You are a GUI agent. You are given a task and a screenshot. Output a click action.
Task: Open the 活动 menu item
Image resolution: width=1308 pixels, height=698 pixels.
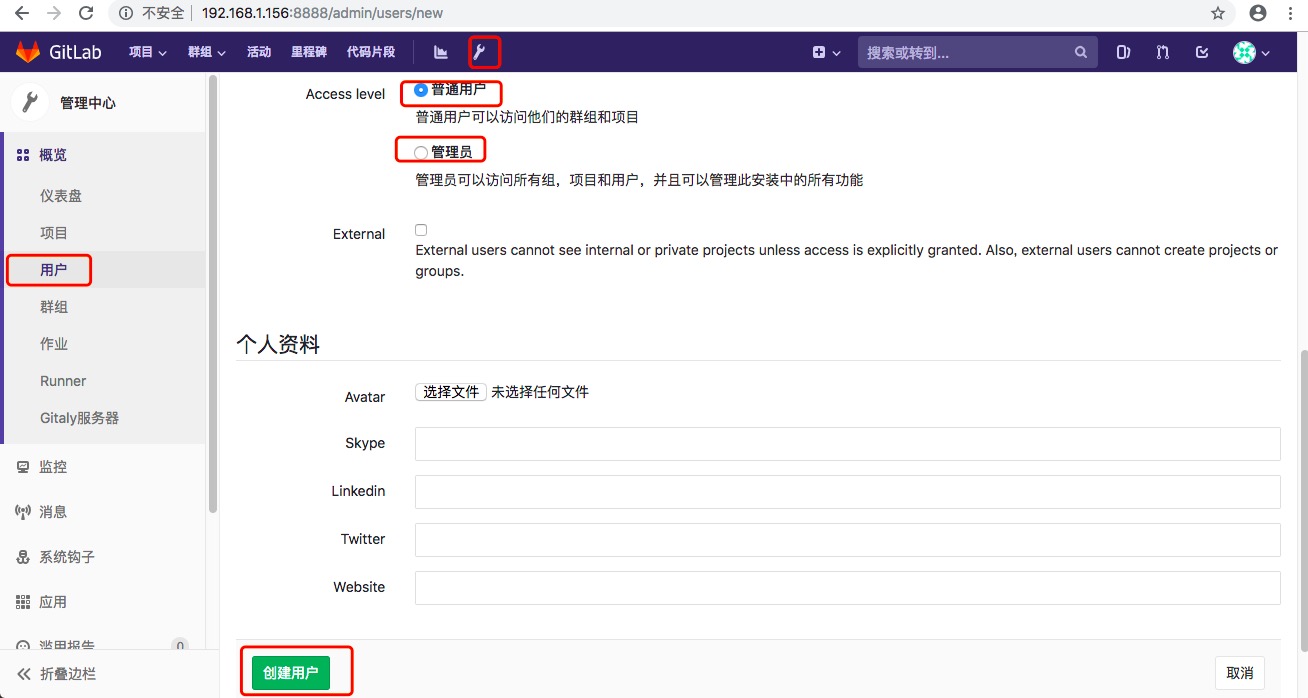[259, 52]
